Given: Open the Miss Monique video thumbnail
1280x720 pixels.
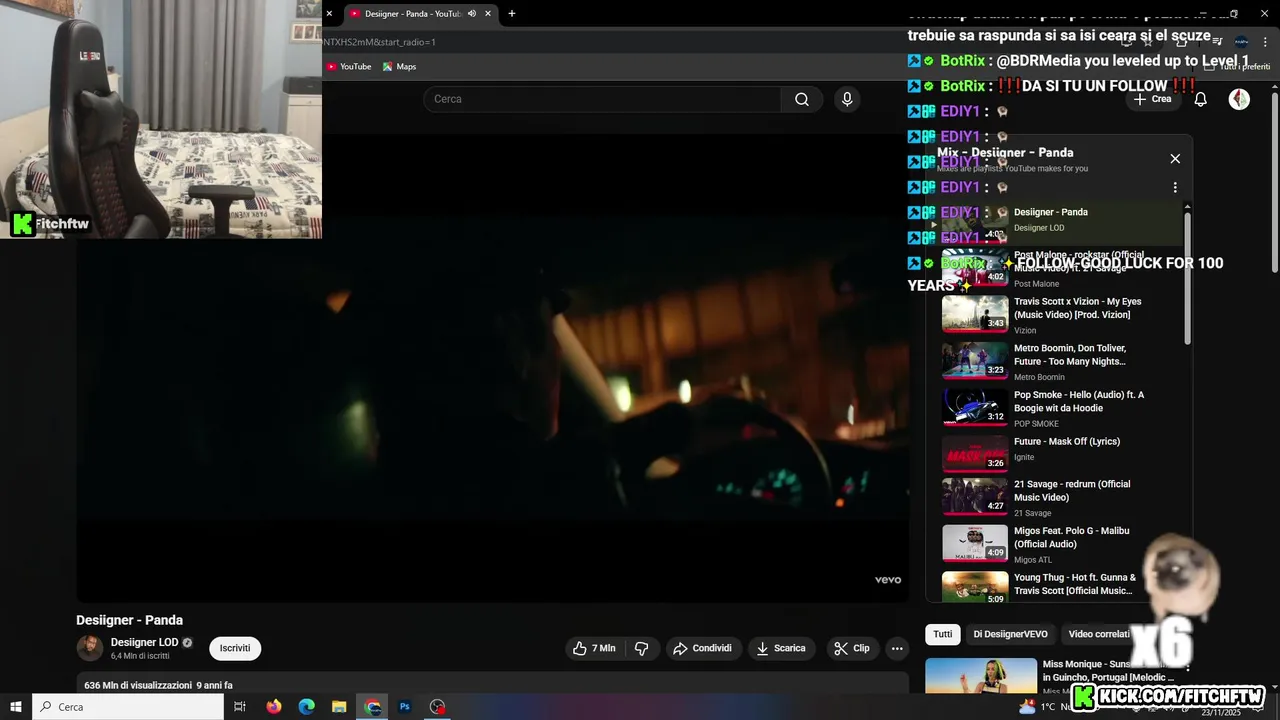Looking at the screenshot, I should tap(981, 675).
